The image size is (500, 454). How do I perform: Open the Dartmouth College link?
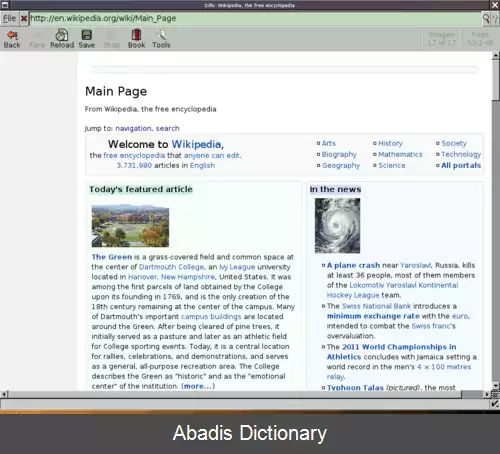click(x=171, y=267)
